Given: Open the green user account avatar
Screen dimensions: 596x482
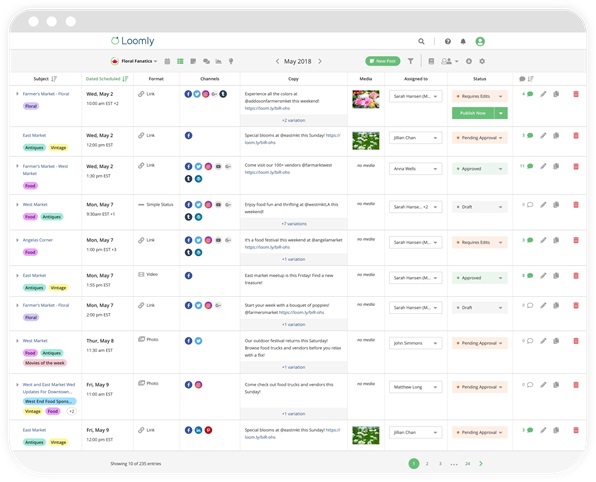Looking at the screenshot, I should 480,41.
